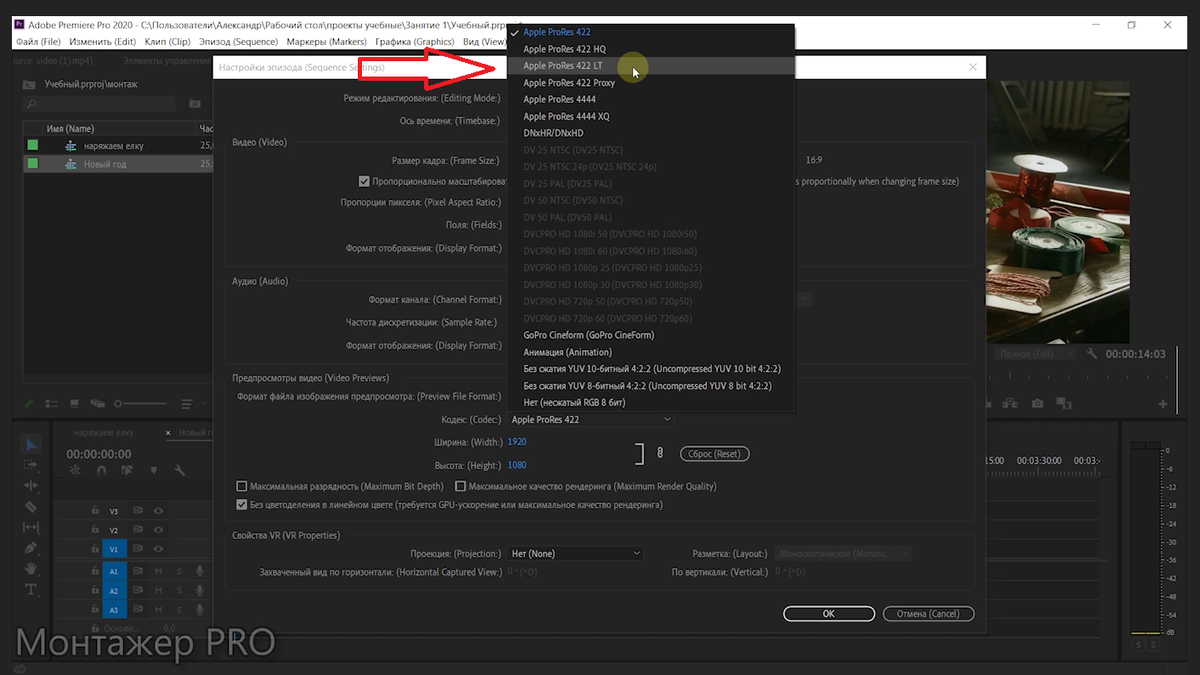1200x675 pixels.
Task: Toggle V1 track targeting button
Action: pos(114,549)
